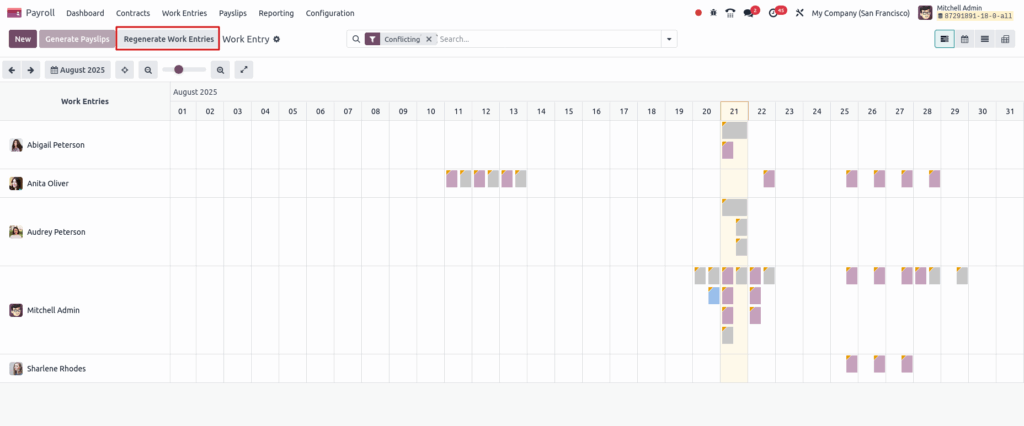Open the VoIP phone icon
The width and height of the screenshot is (1024, 426).
(730, 13)
